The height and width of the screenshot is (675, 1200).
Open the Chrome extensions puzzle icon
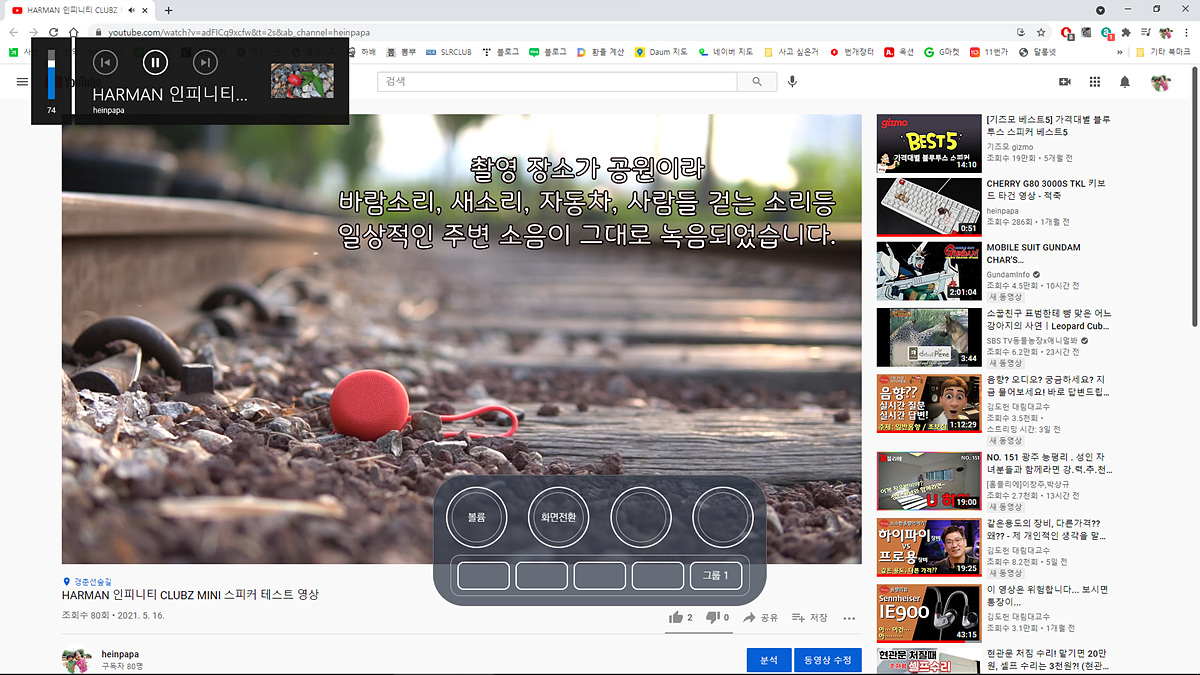[x=1126, y=32]
